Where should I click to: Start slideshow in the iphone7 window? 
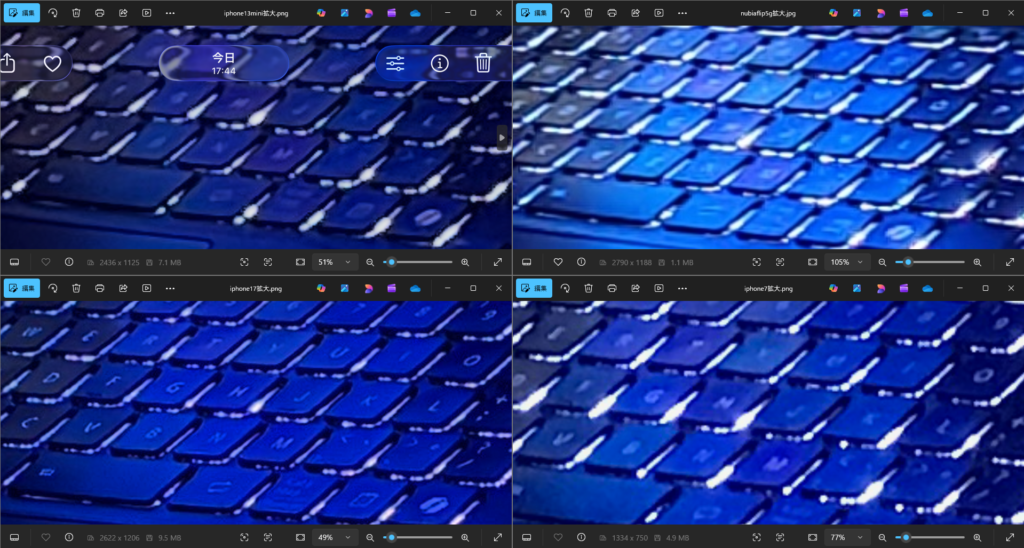tap(658, 288)
